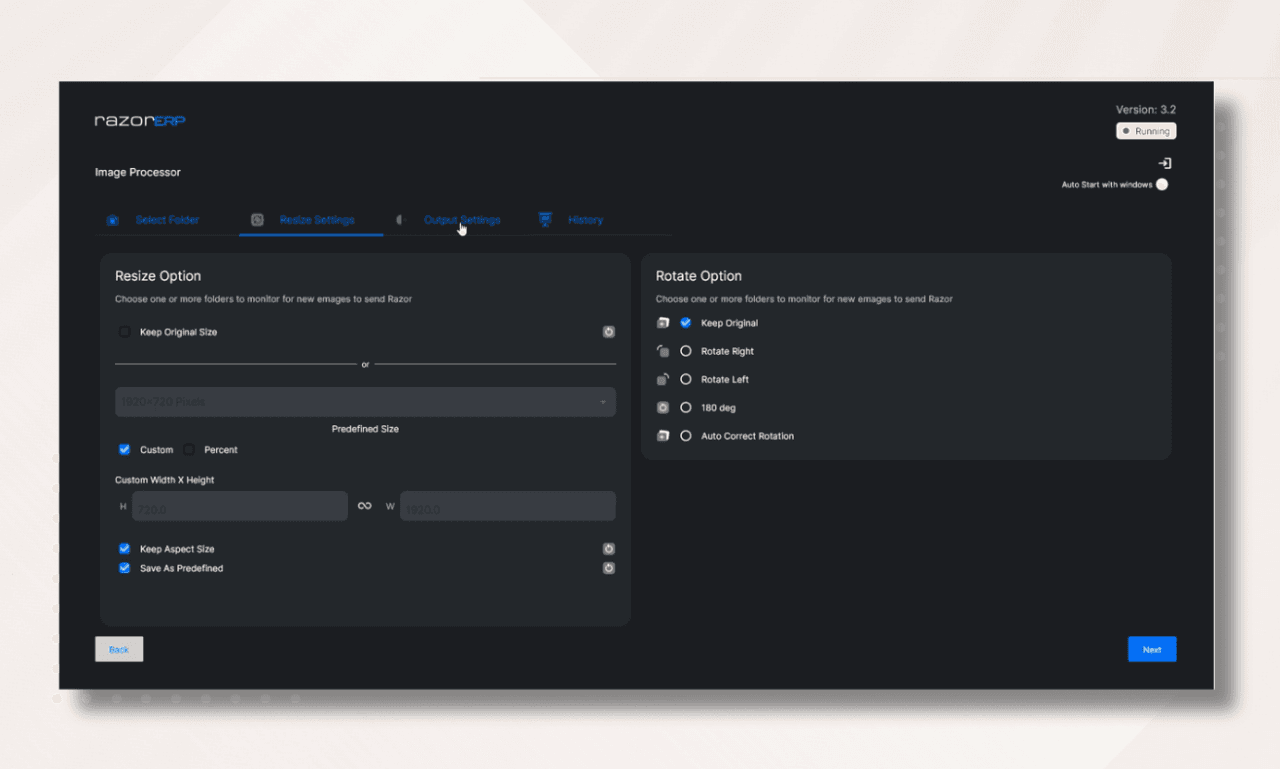Viewport: 1280px width, 769px height.
Task: Click the Next button
Action: [x=1151, y=648]
